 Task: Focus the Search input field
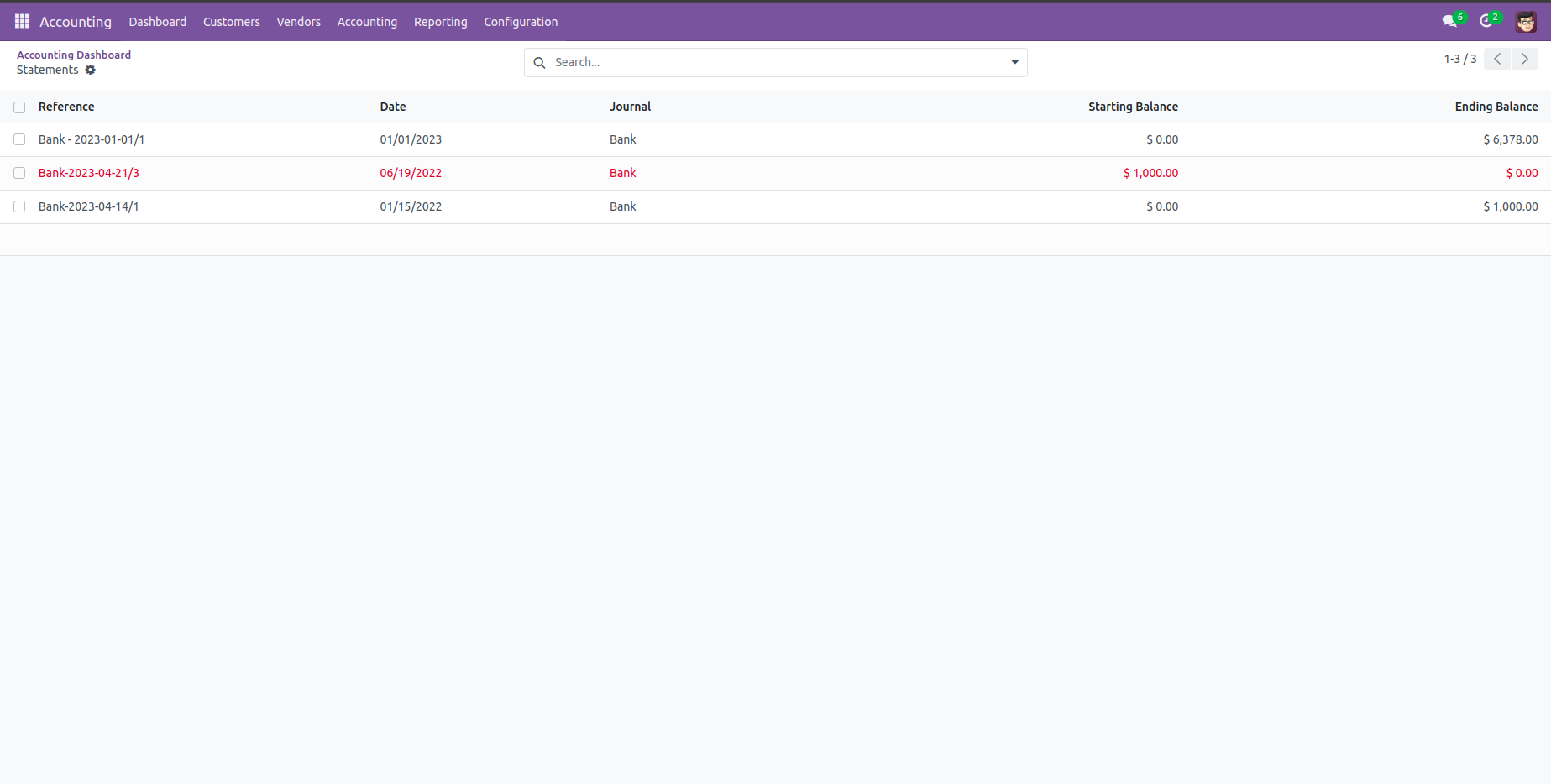point(773,63)
